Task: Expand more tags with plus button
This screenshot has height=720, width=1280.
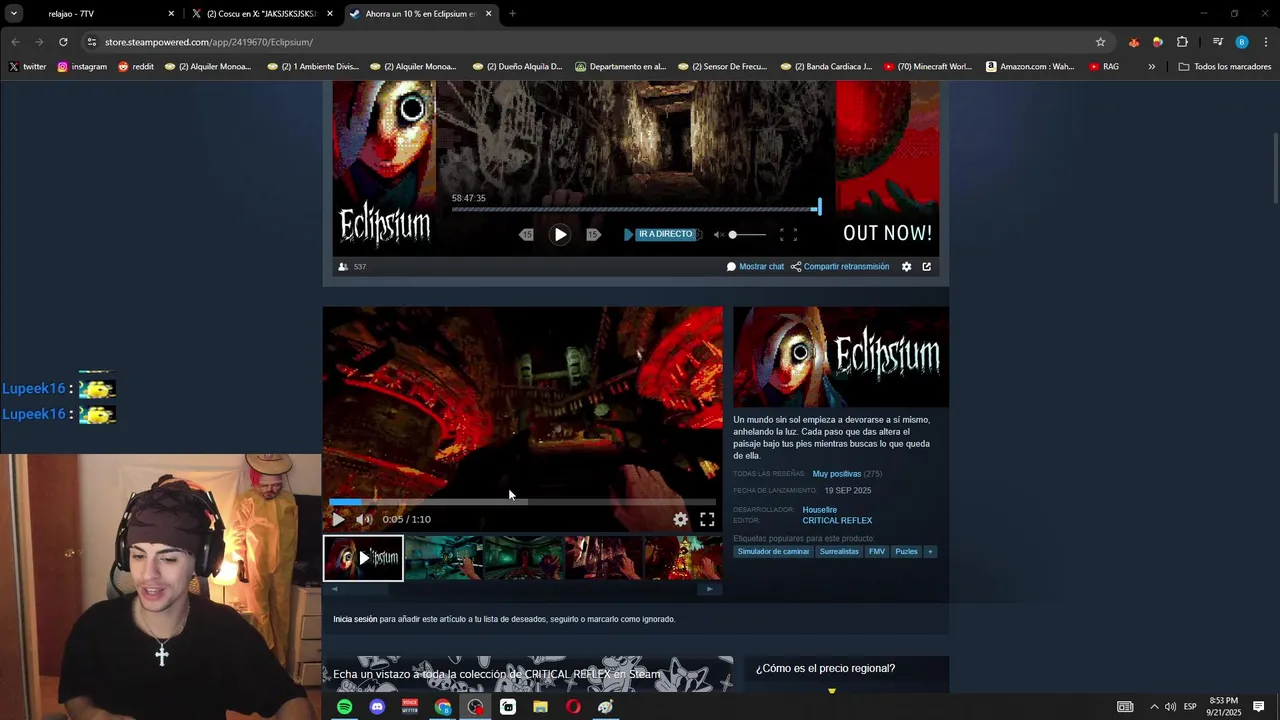Action: (930, 552)
